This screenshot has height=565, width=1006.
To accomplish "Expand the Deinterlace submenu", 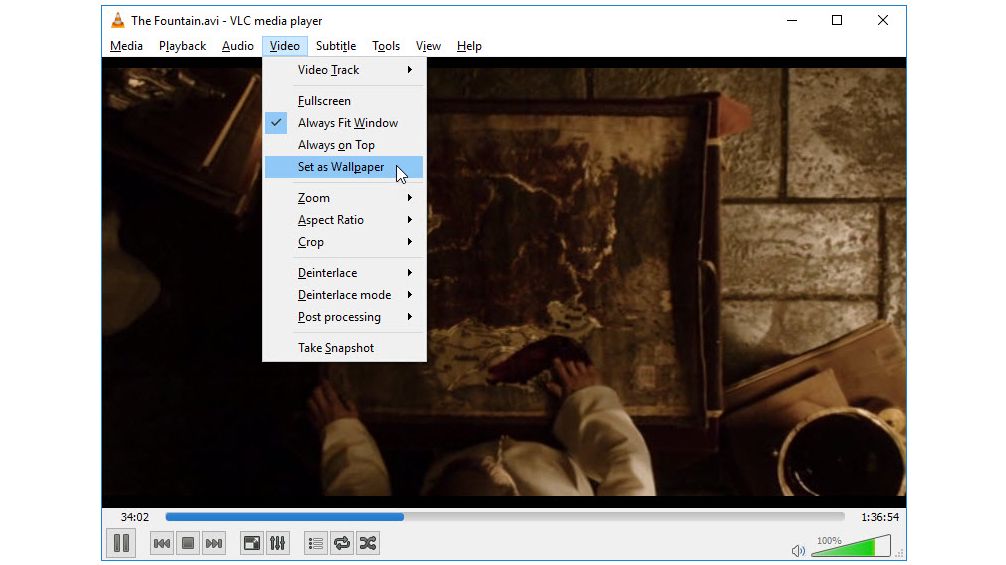I will click(x=344, y=273).
